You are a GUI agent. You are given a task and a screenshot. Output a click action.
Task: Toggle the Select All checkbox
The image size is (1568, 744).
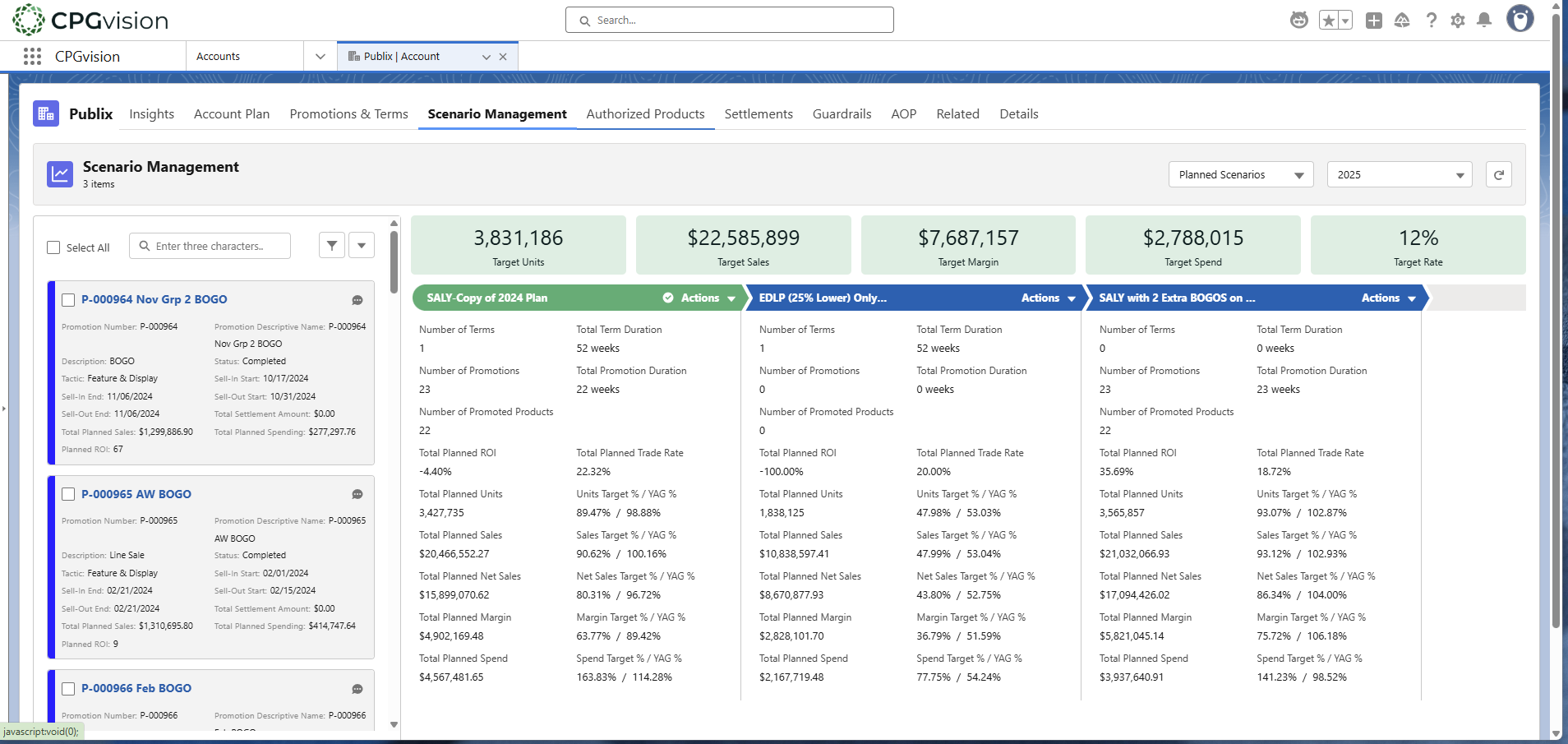53,247
